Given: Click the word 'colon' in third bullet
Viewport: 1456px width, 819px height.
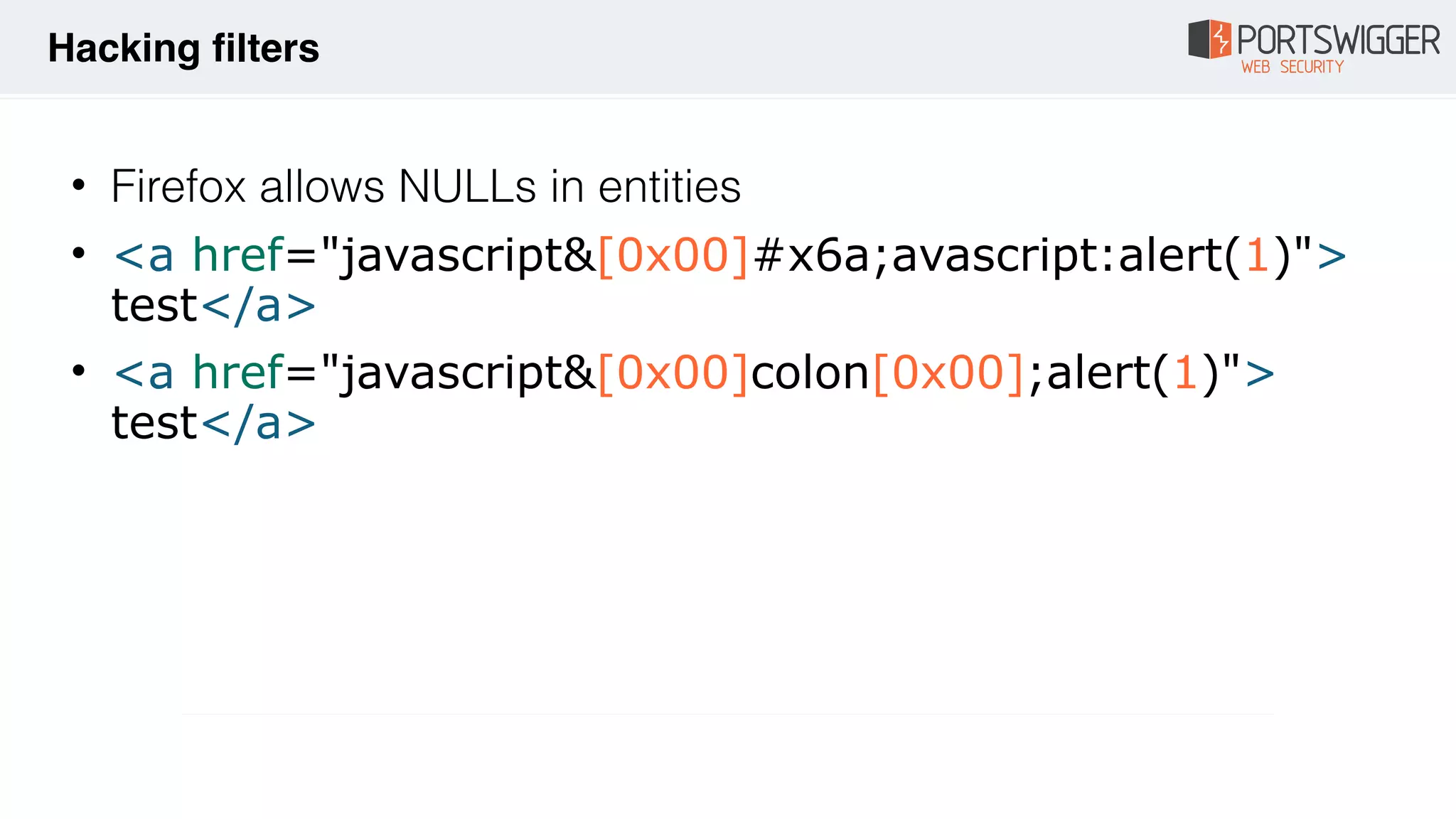Looking at the screenshot, I should click(x=810, y=373).
